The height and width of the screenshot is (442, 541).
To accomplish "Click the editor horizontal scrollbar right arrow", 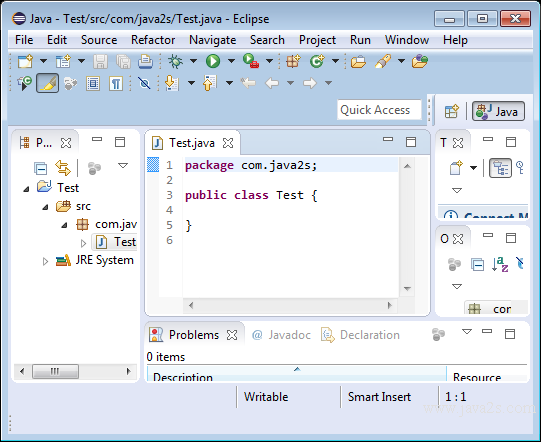I will (390, 305).
